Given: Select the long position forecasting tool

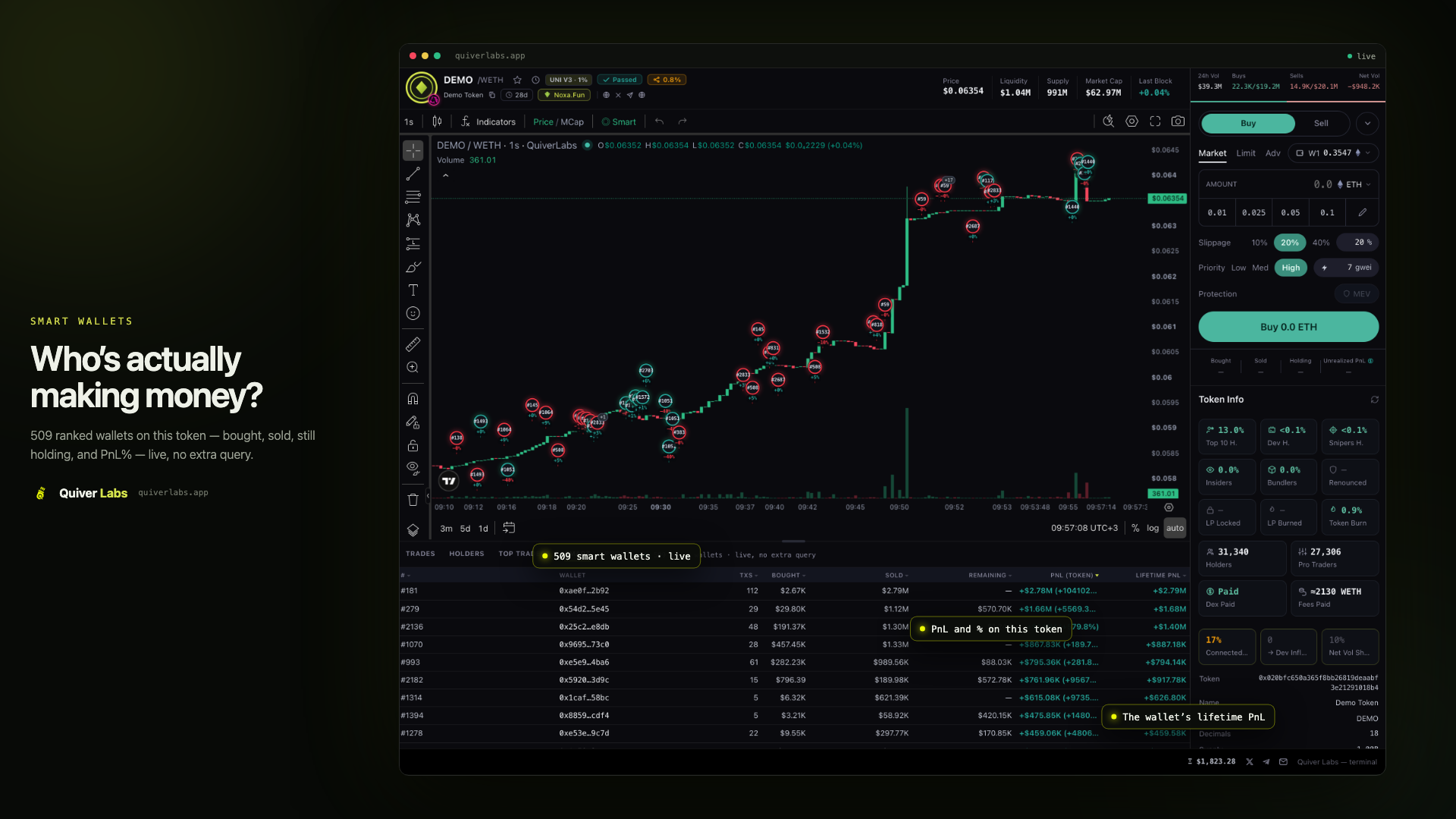Looking at the screenshot, I should click(x=413, y=243).
